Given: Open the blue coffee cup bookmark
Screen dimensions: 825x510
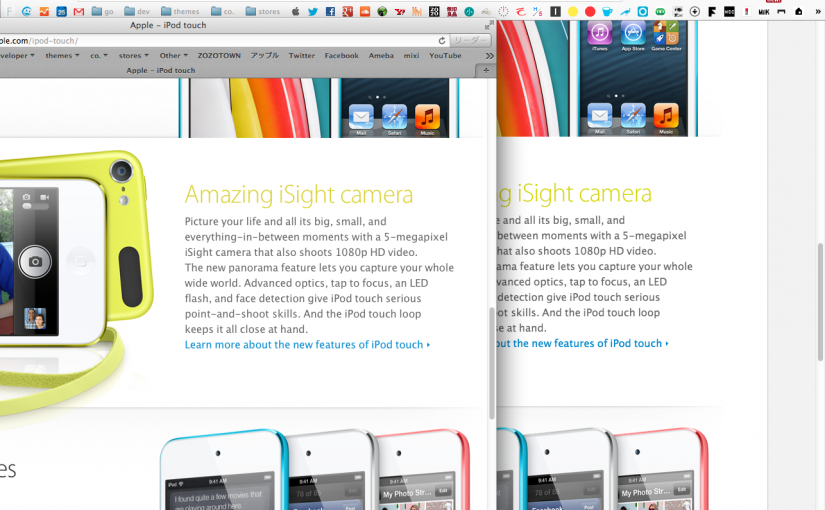Looking at the screenshot, I should [x=607, y=11].
